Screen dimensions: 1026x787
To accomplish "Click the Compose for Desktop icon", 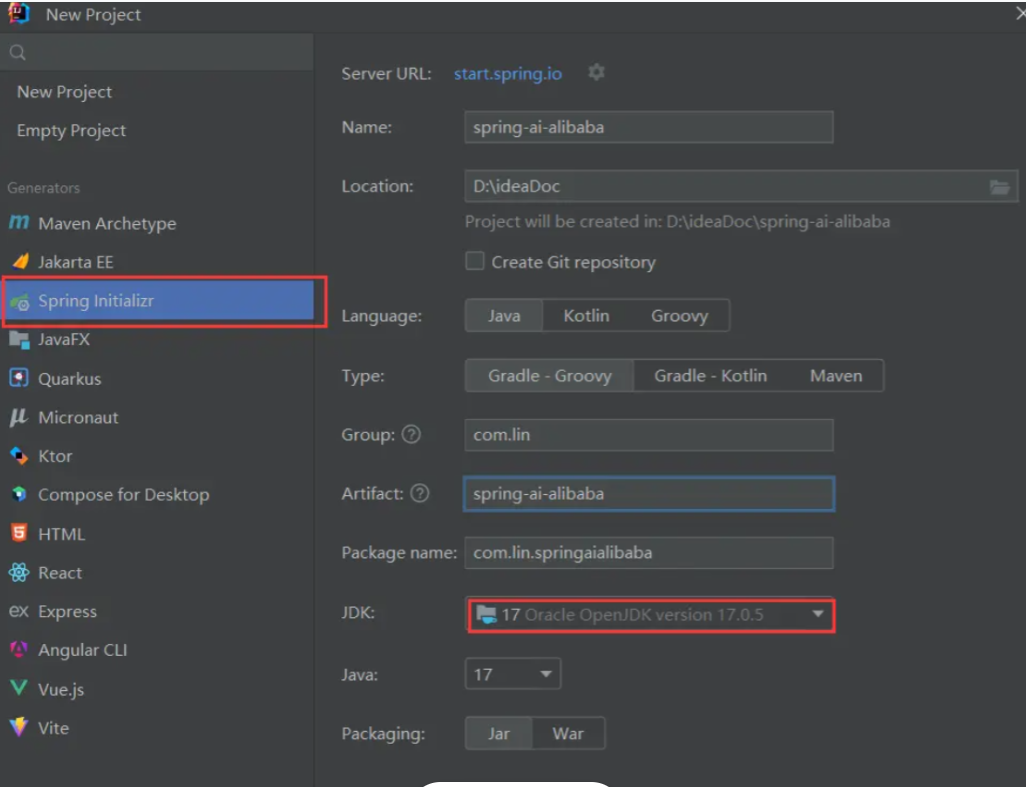I will [x=19, y=494].
